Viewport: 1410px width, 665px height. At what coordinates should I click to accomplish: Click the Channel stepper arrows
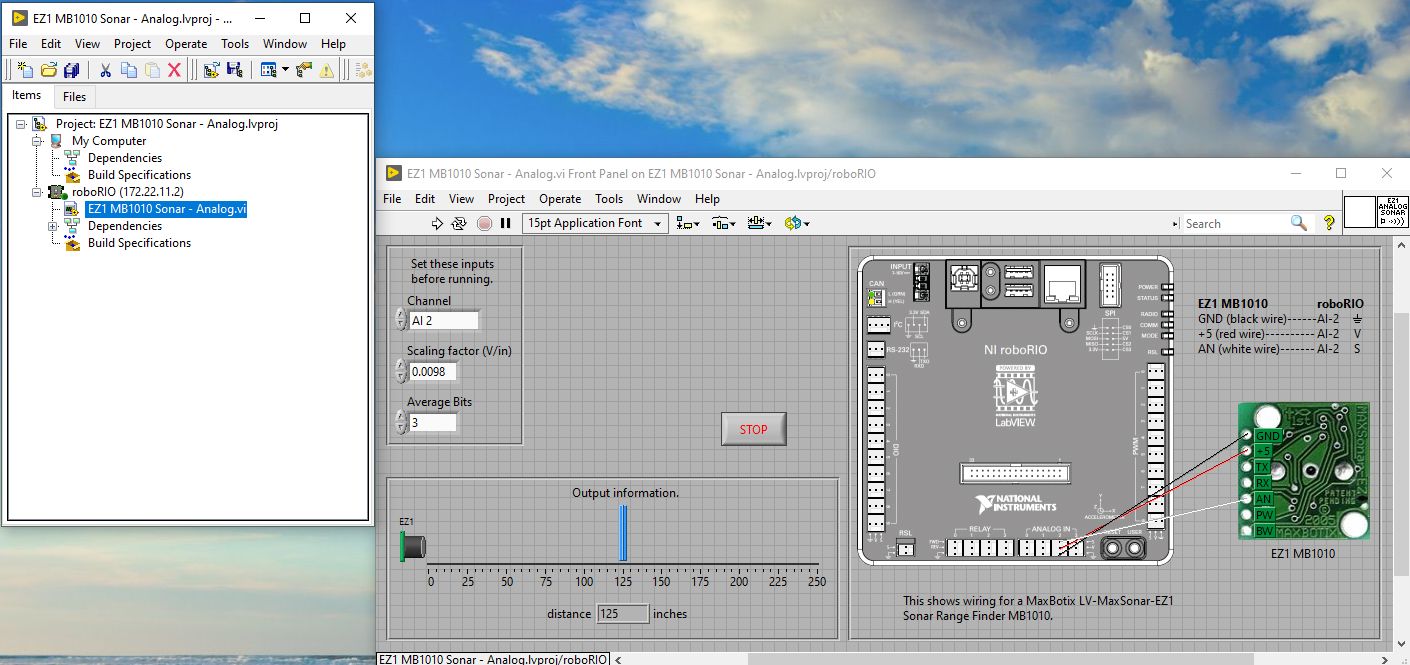coord(401,320)
